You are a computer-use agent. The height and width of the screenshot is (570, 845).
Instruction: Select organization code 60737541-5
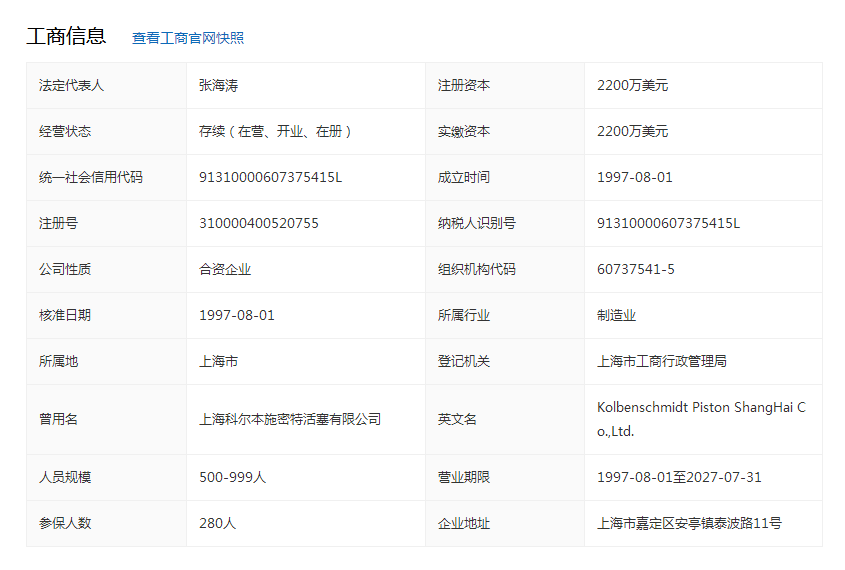[x=636, y=269]
